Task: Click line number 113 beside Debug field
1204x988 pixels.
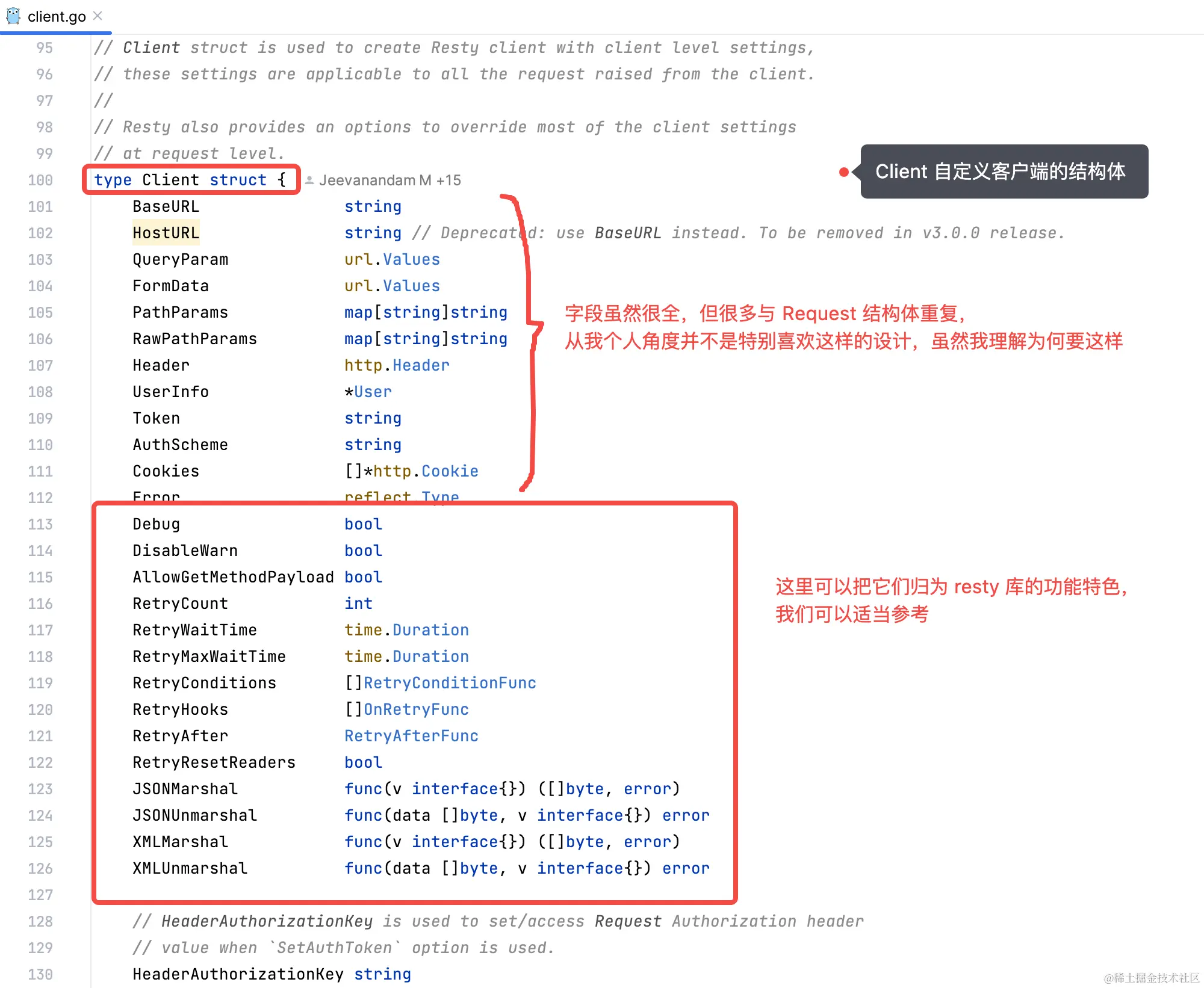Action: pyautogui.click(x=40, y=524)
